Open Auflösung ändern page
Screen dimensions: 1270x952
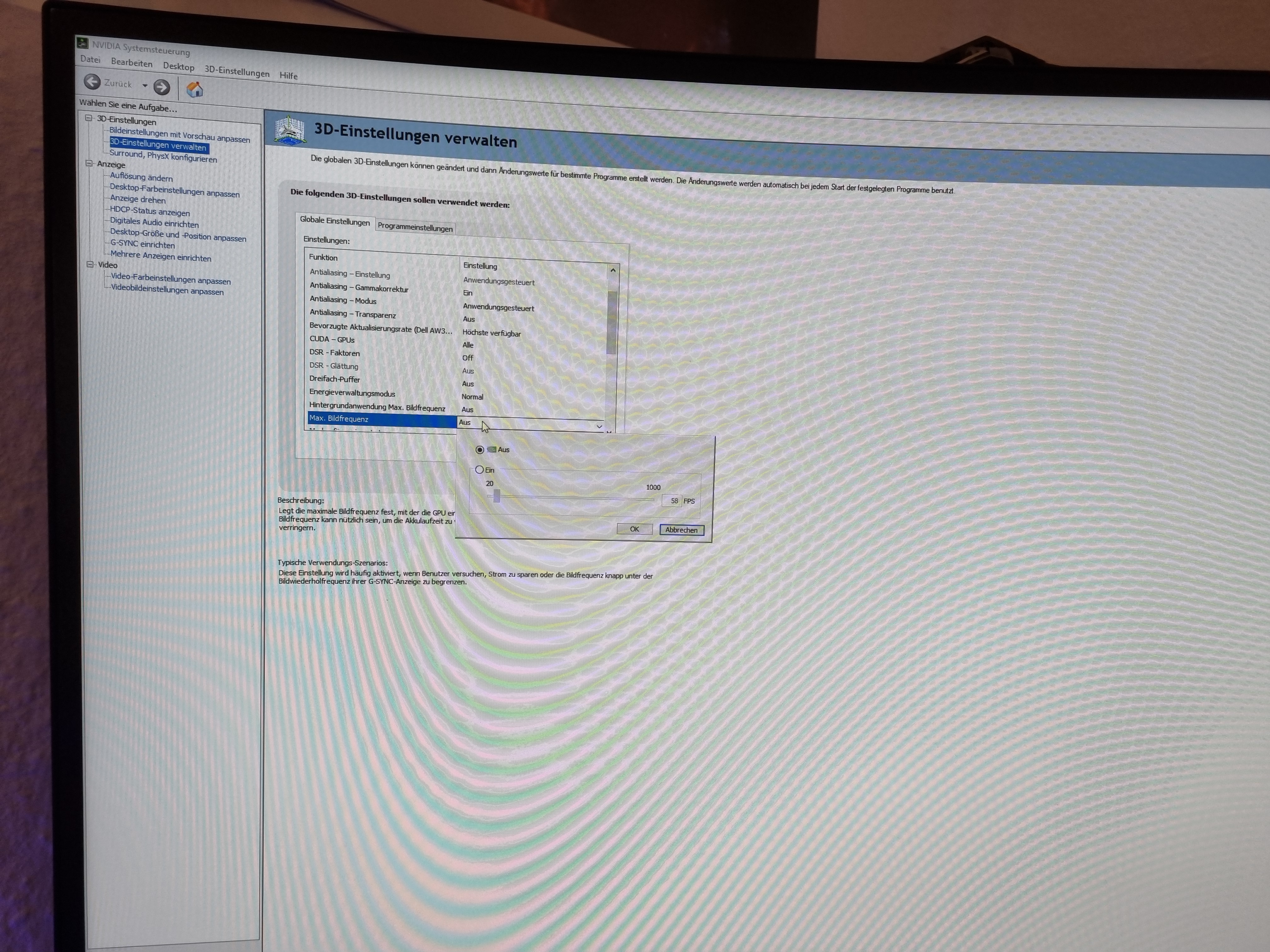[x=141, y=177]
